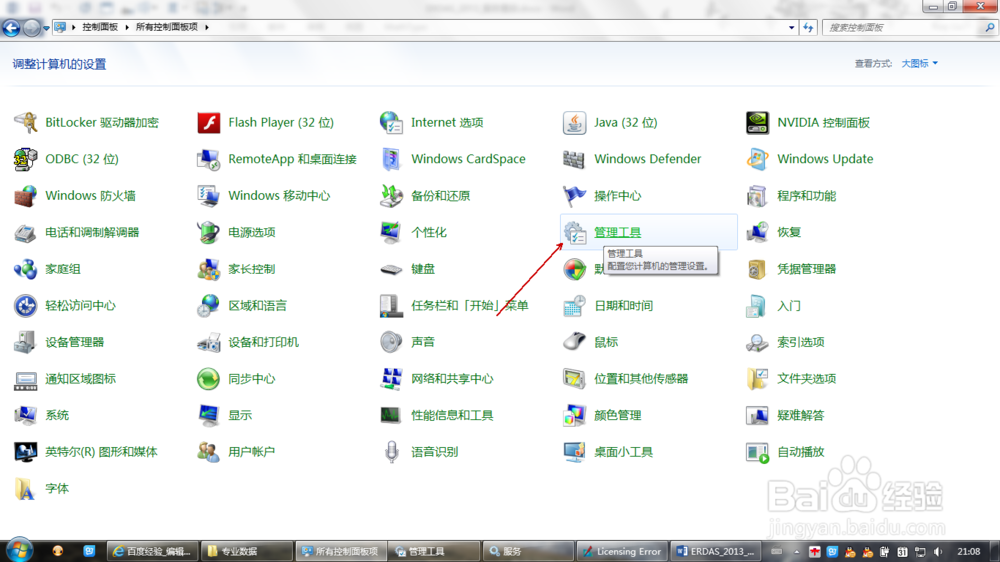Open Windows Defender wall icon
Viewport: 1000px width, 562px height.
pyautogui.click(x=574, y=159)
